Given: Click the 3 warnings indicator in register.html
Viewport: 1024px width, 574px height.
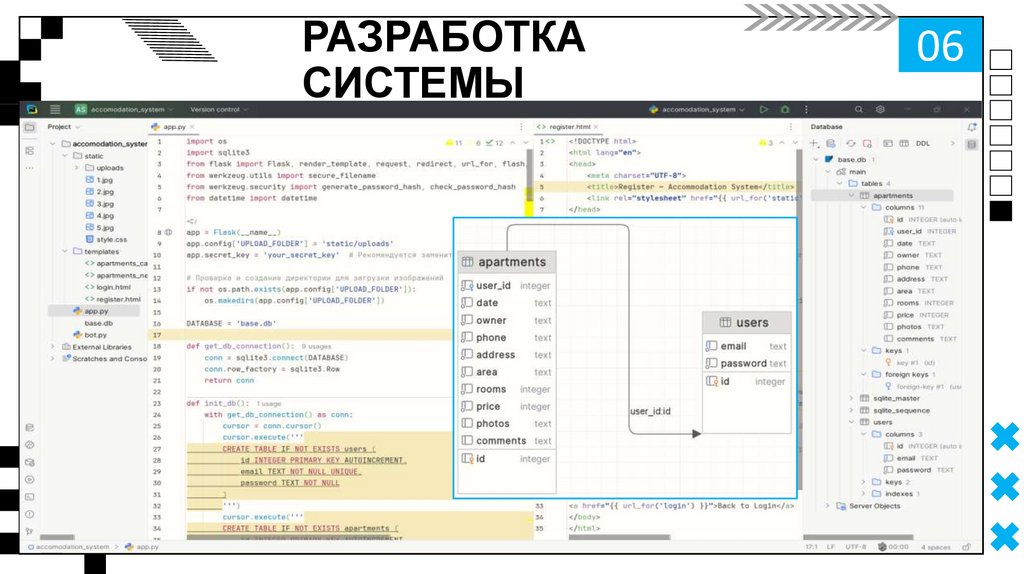Looking at the screenshot, I should pyautogui.click(x=766, y=143).
